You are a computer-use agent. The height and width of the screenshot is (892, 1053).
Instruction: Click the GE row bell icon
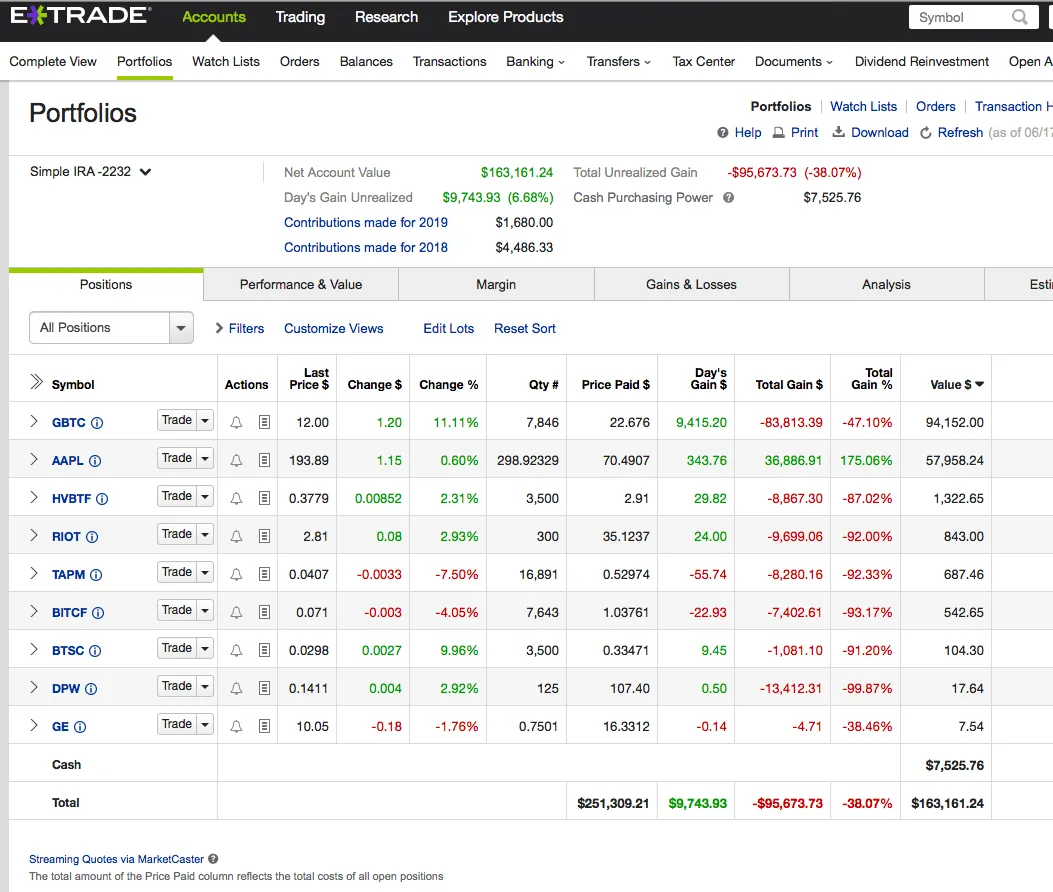pyautogui.click(x=236, y=726)
